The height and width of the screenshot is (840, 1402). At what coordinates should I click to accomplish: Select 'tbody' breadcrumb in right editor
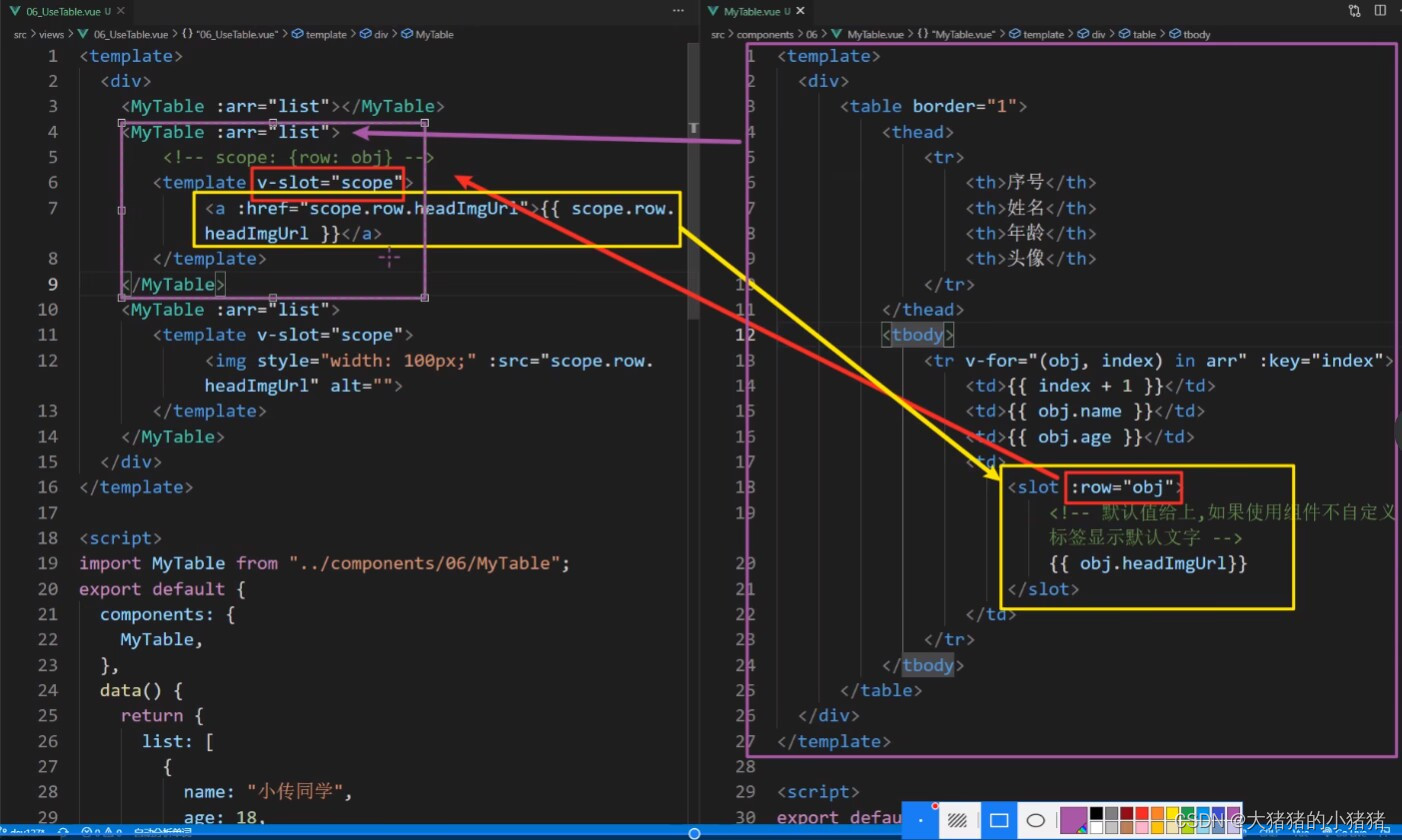click(1190, 34)
